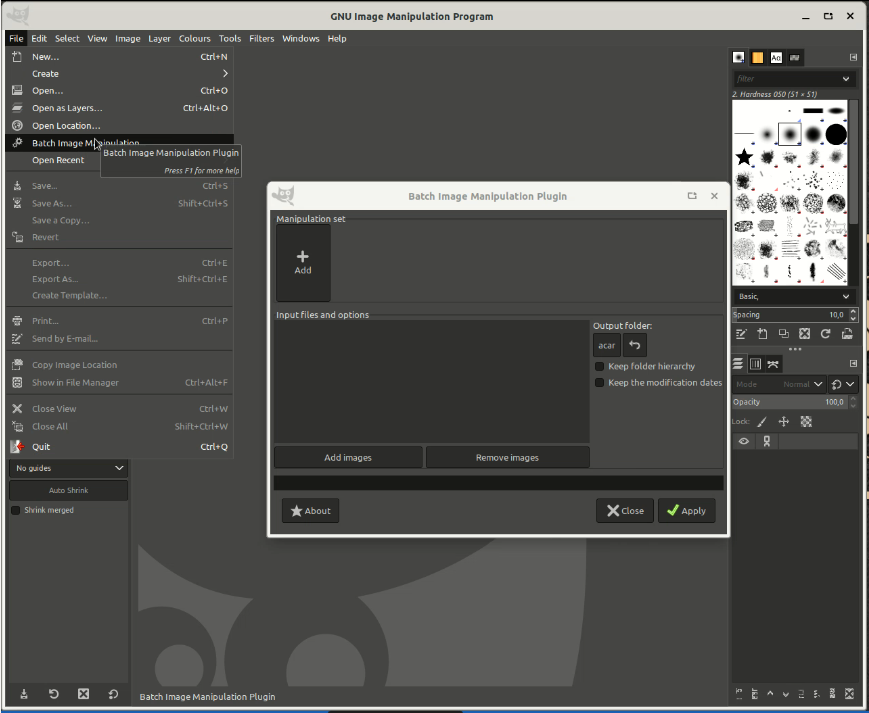
Task: Click the star-shaped brush thumbnail
Action: [744, 157]
